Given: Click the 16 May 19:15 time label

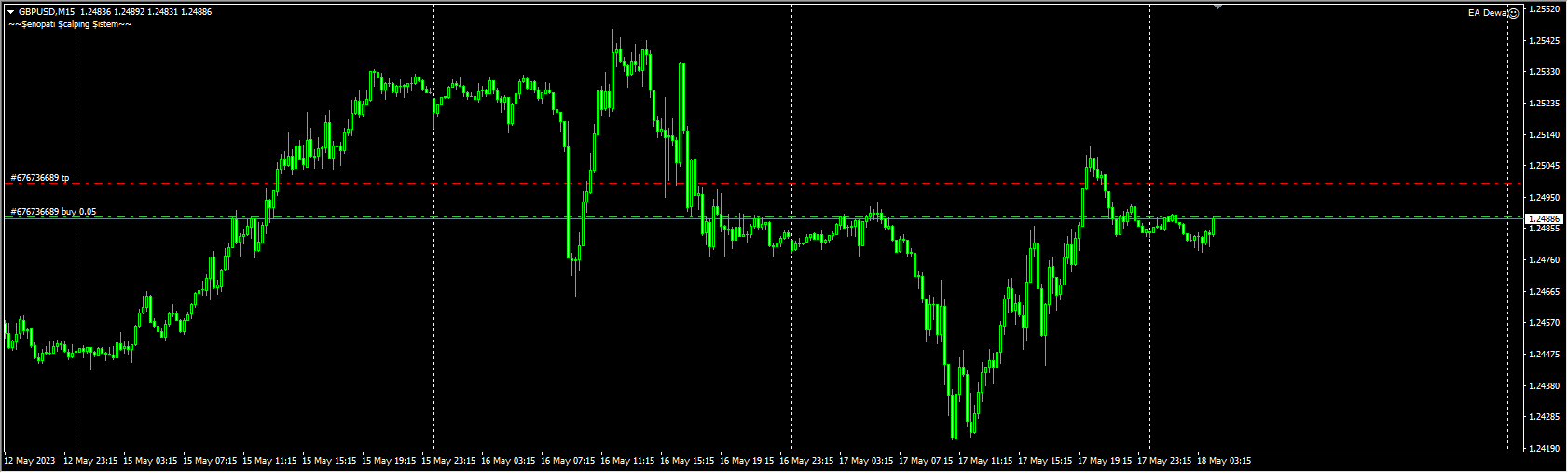Looking at the screenshot, I should [x=747, y=461].
